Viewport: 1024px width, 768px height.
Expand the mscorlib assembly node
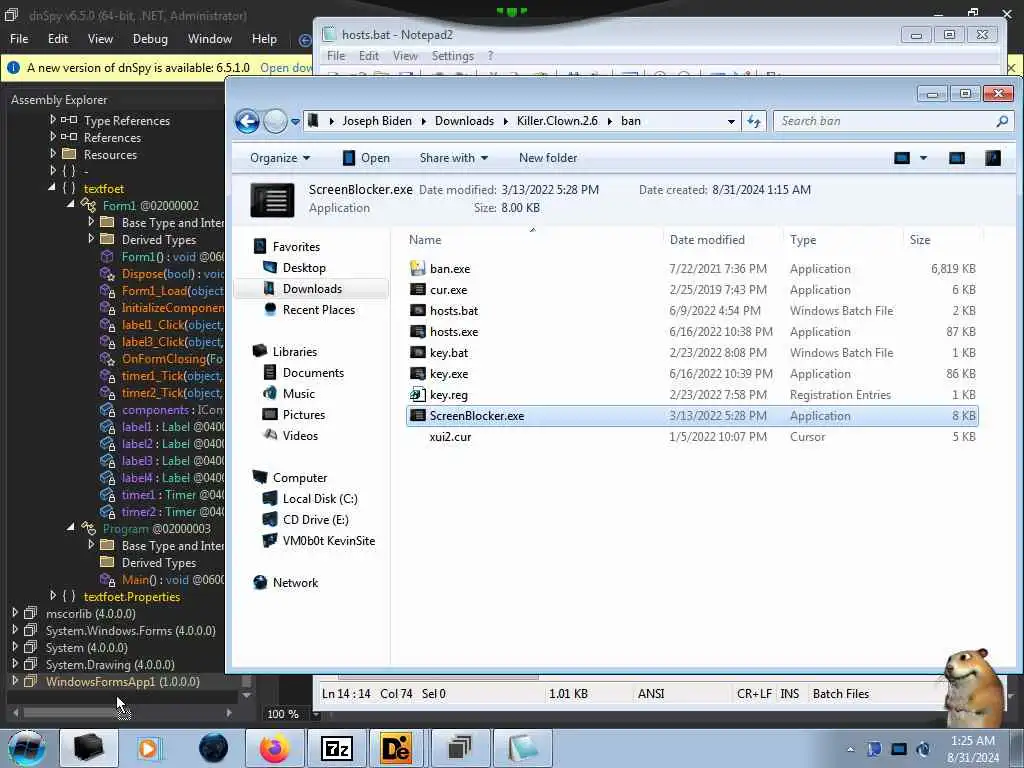[15, 613]
